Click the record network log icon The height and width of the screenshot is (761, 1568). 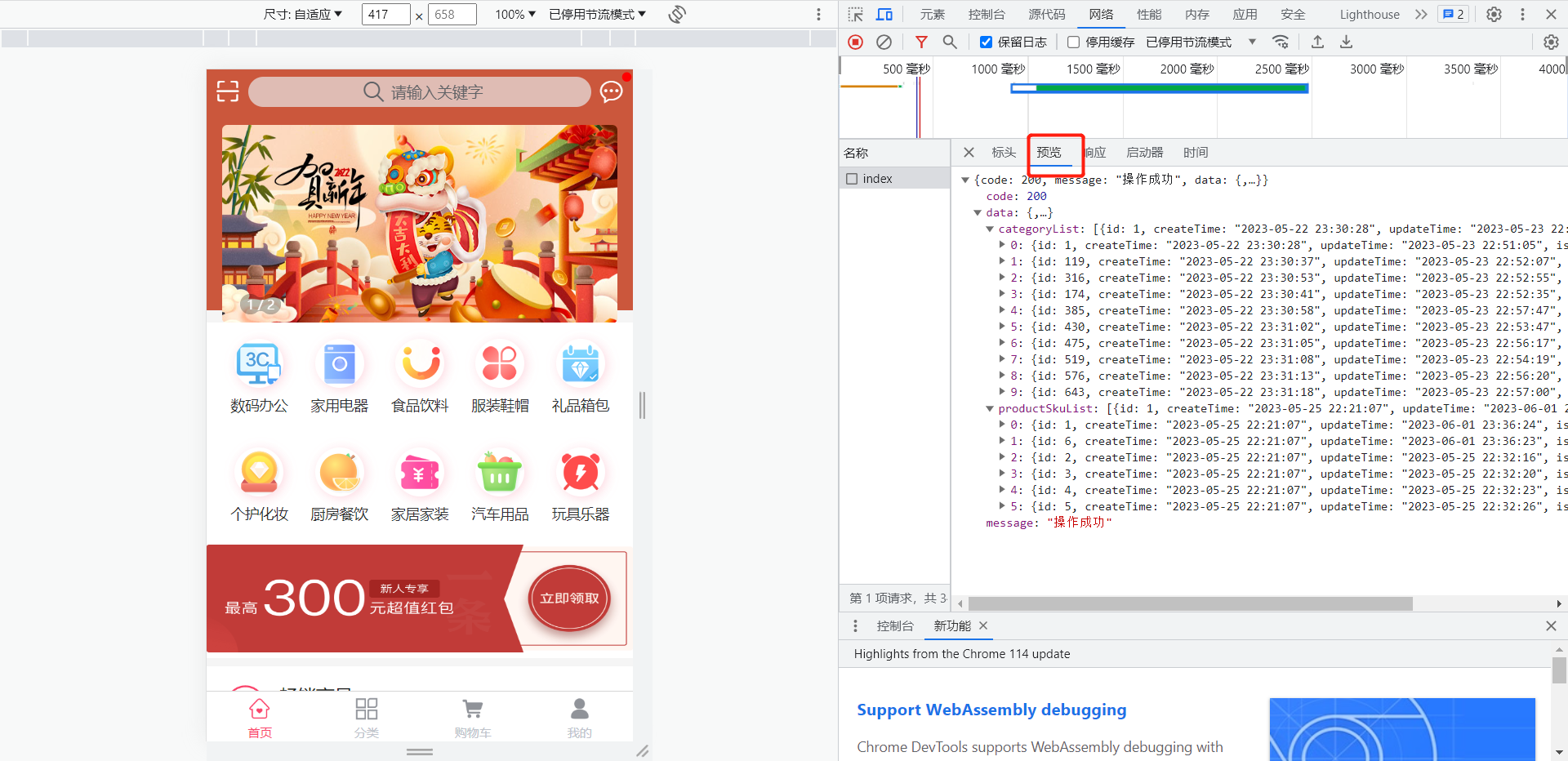[855, 42]
